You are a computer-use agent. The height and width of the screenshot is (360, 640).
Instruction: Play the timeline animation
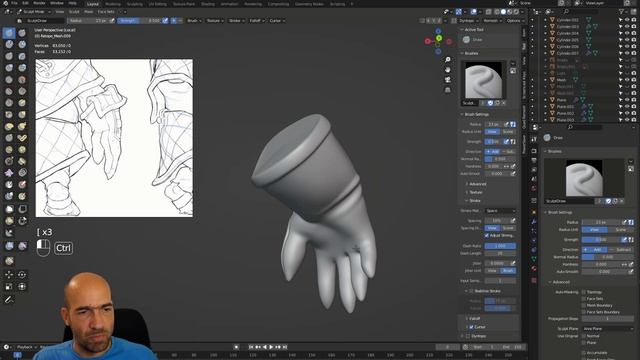[x=271, y=347]
